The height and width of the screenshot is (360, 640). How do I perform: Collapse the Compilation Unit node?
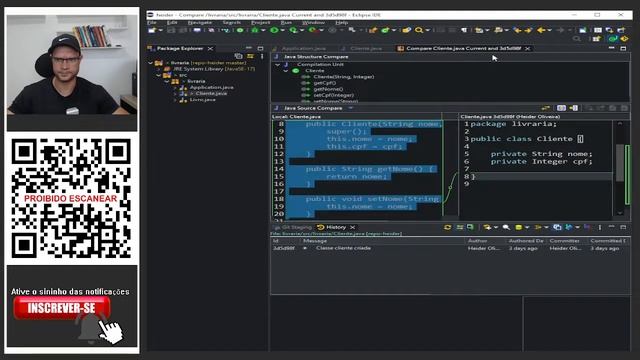[x=278, y=64]
